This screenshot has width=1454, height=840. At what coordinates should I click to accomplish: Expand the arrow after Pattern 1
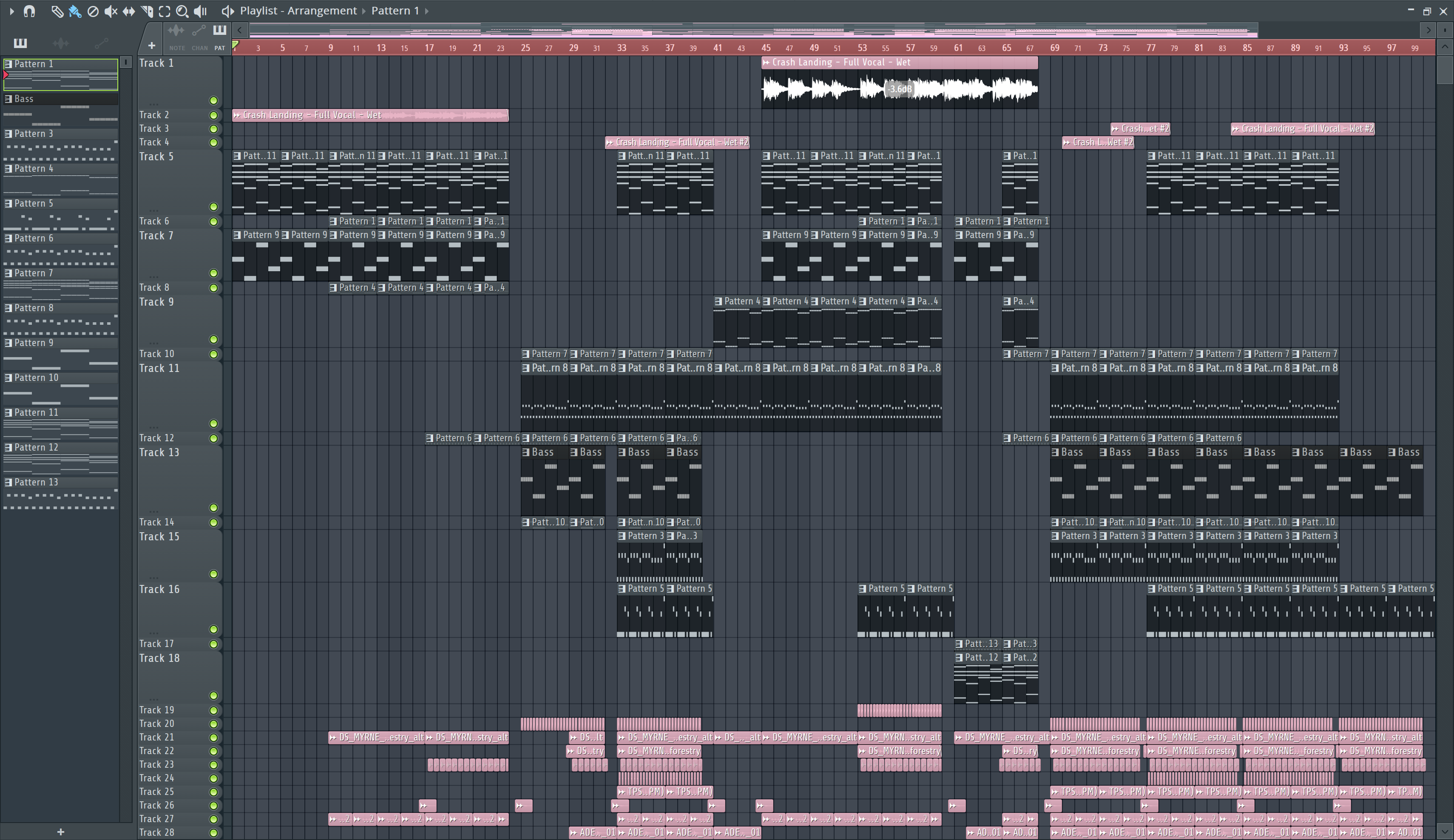pos(427,11)
